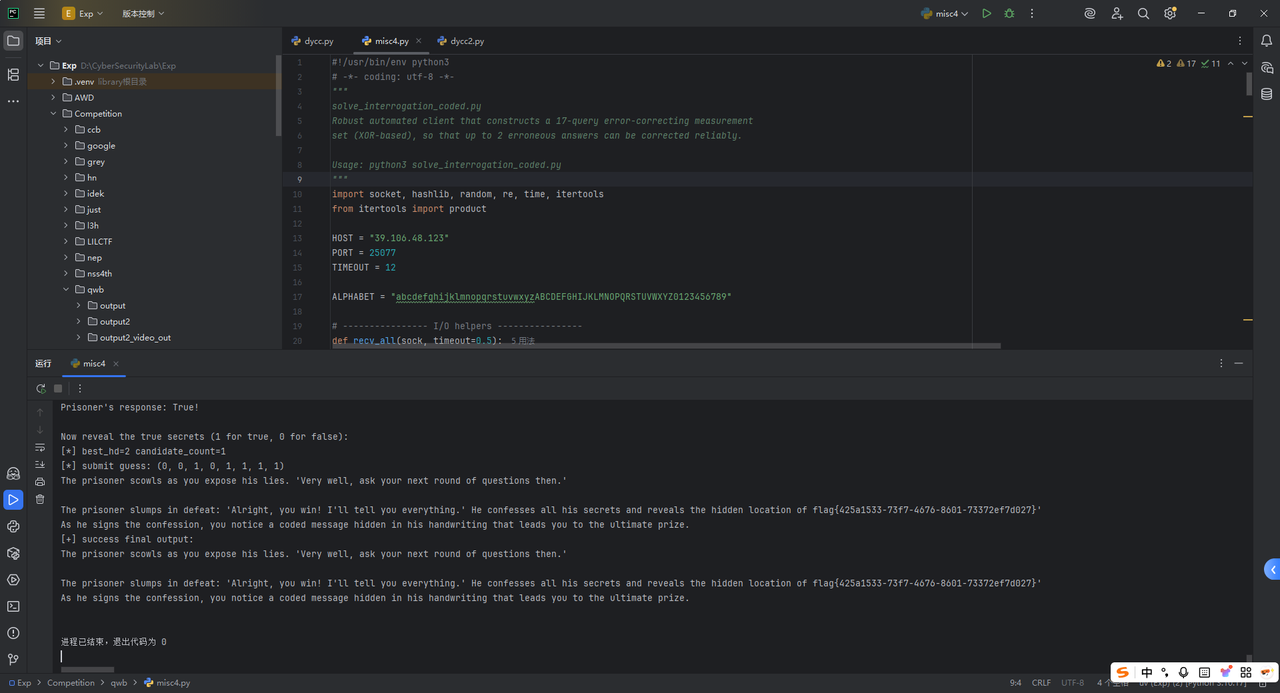Toggle scroll-to-end in the run console

tap(40, 464)
